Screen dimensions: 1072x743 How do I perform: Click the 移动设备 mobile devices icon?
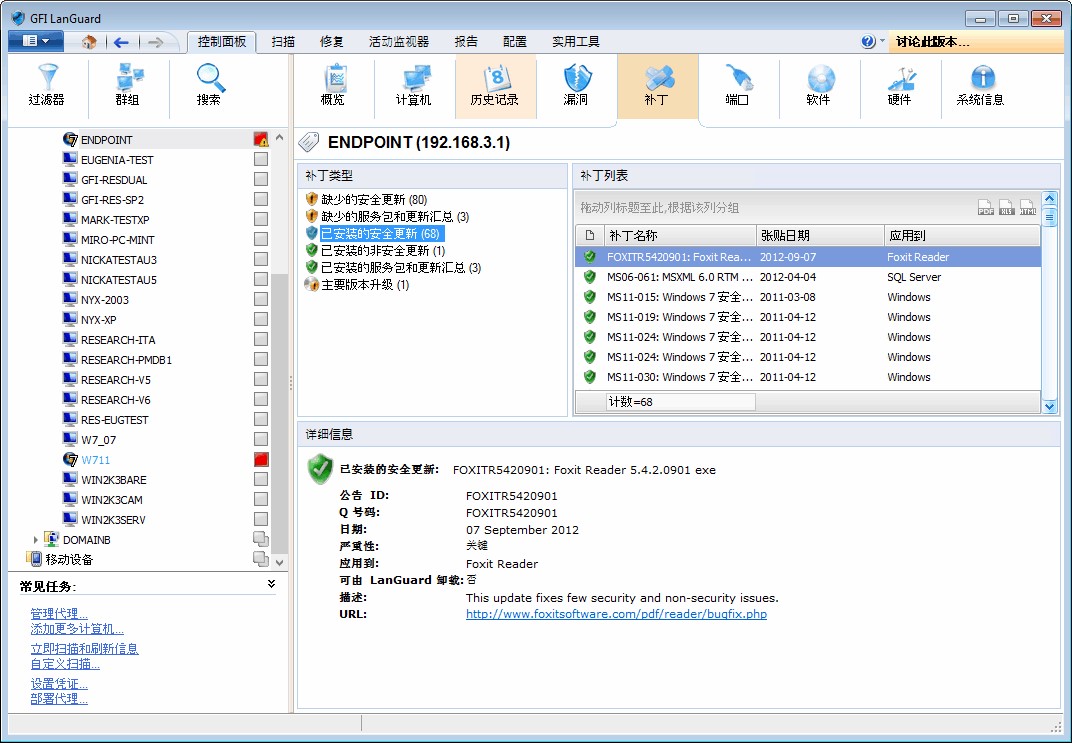(34, 559)
